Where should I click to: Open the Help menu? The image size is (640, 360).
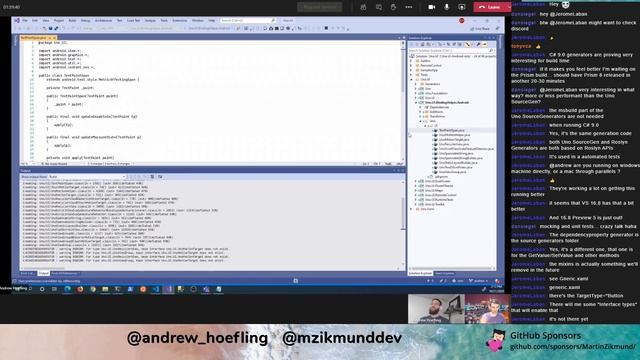click(211, 20)
